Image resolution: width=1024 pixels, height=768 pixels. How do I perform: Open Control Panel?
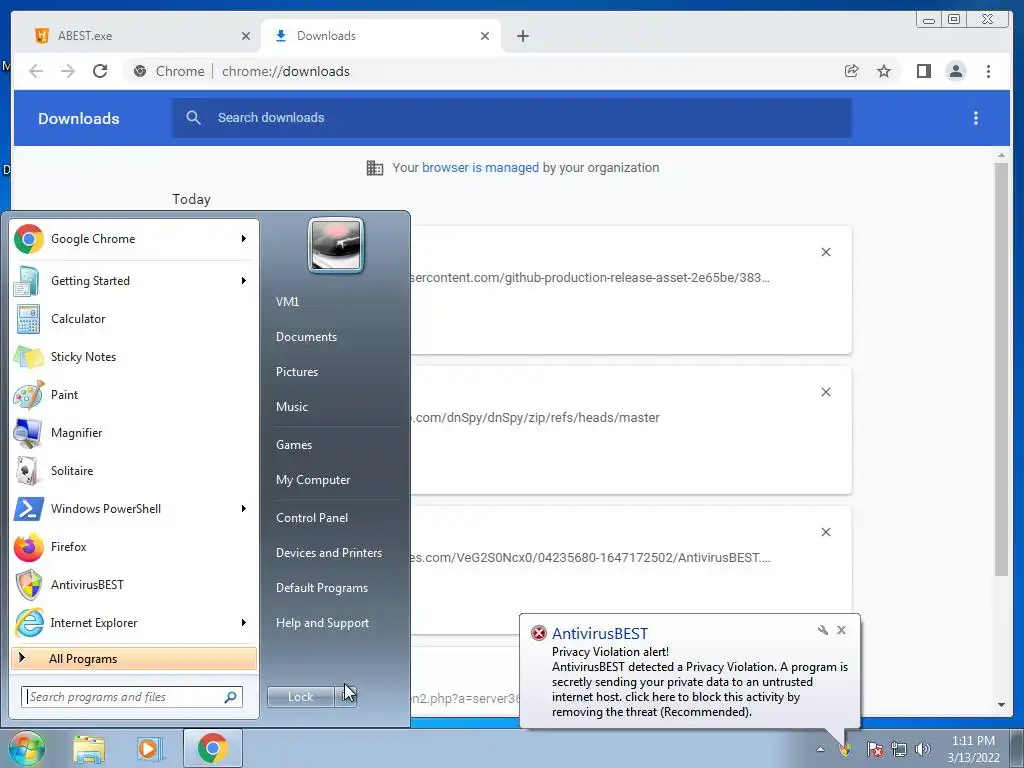[x=312, y=518]
